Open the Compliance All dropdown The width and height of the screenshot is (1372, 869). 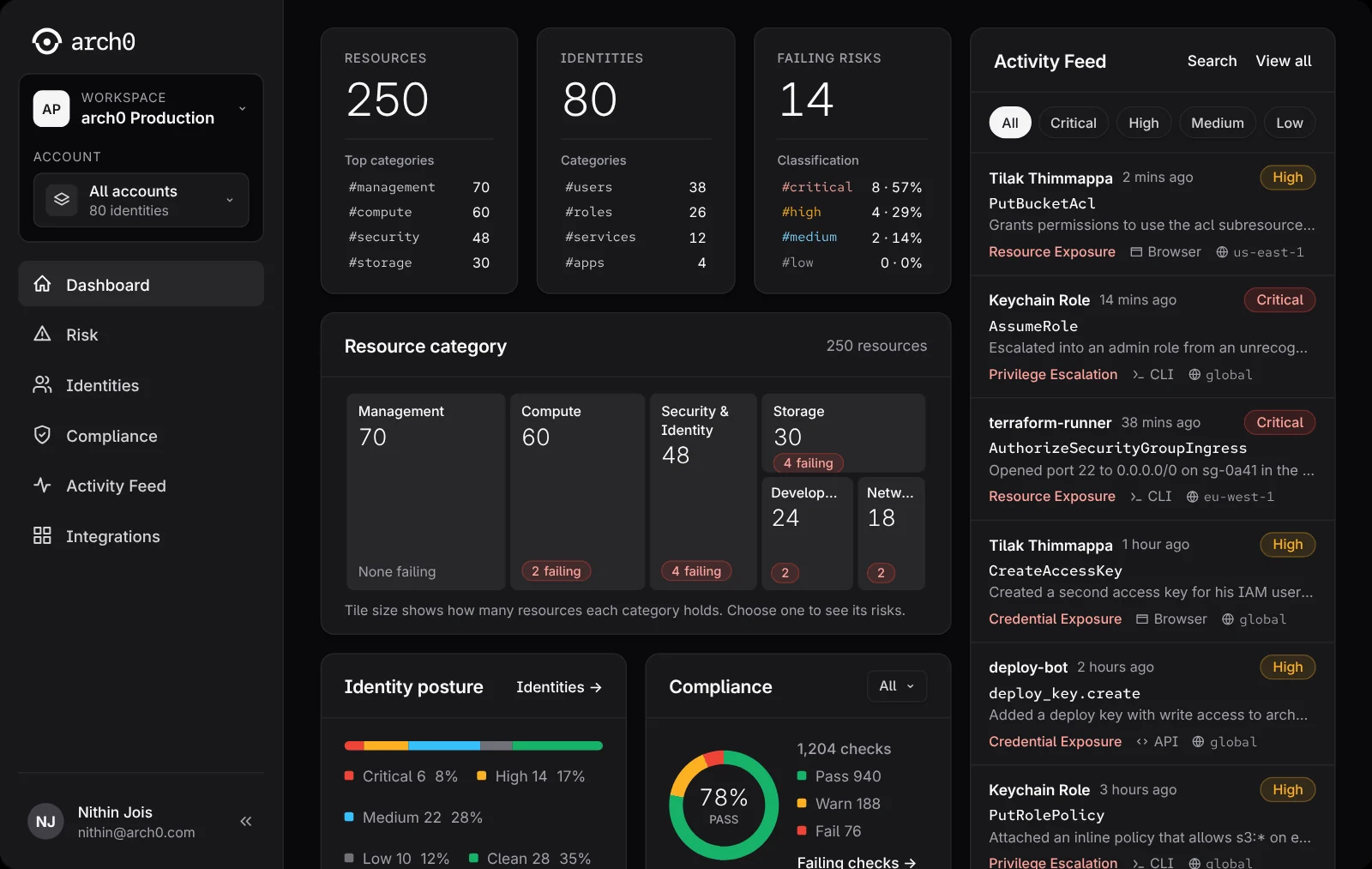pyautogui.click(x=897, y=686)
